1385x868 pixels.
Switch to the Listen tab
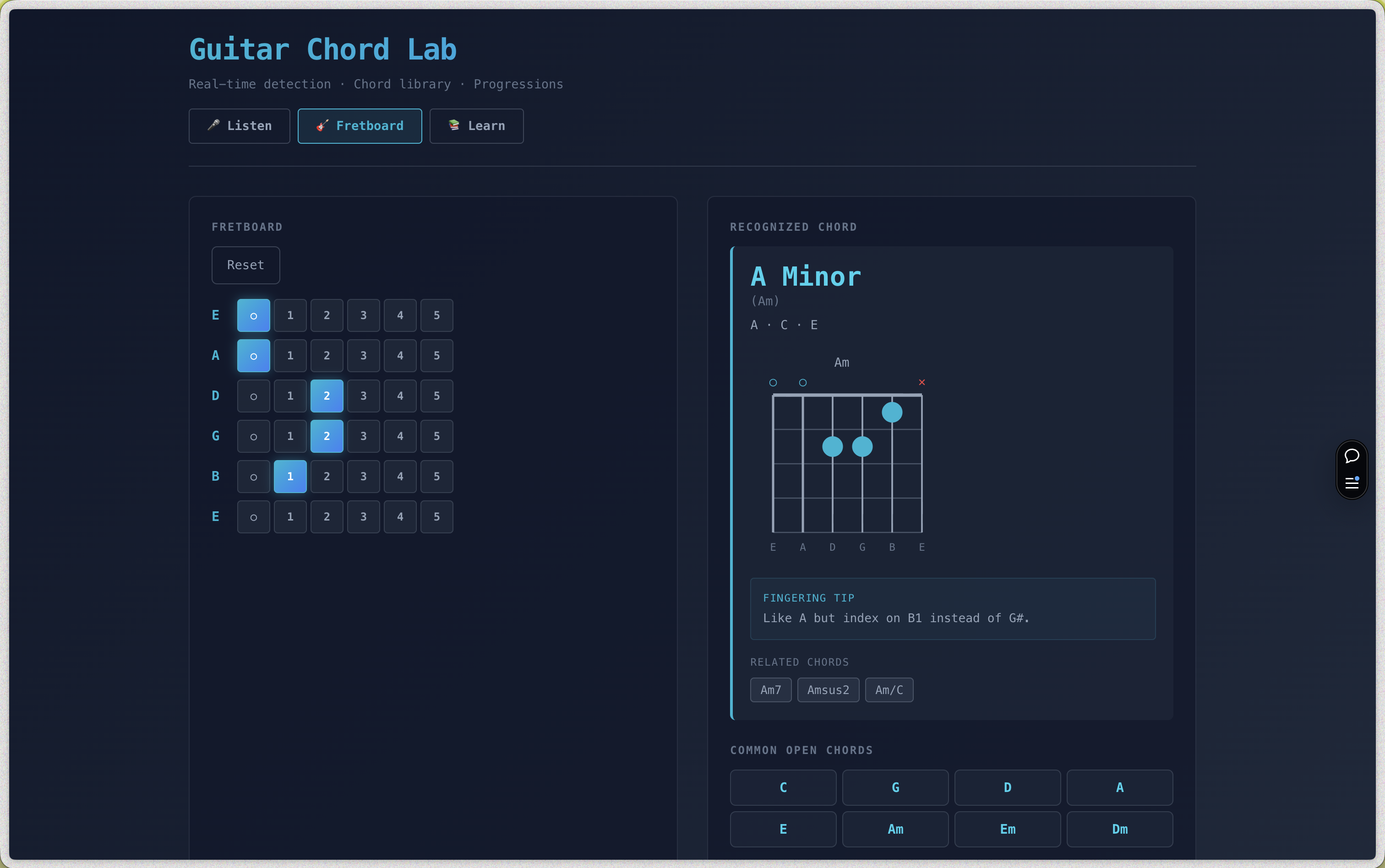(x=240, y=126)
